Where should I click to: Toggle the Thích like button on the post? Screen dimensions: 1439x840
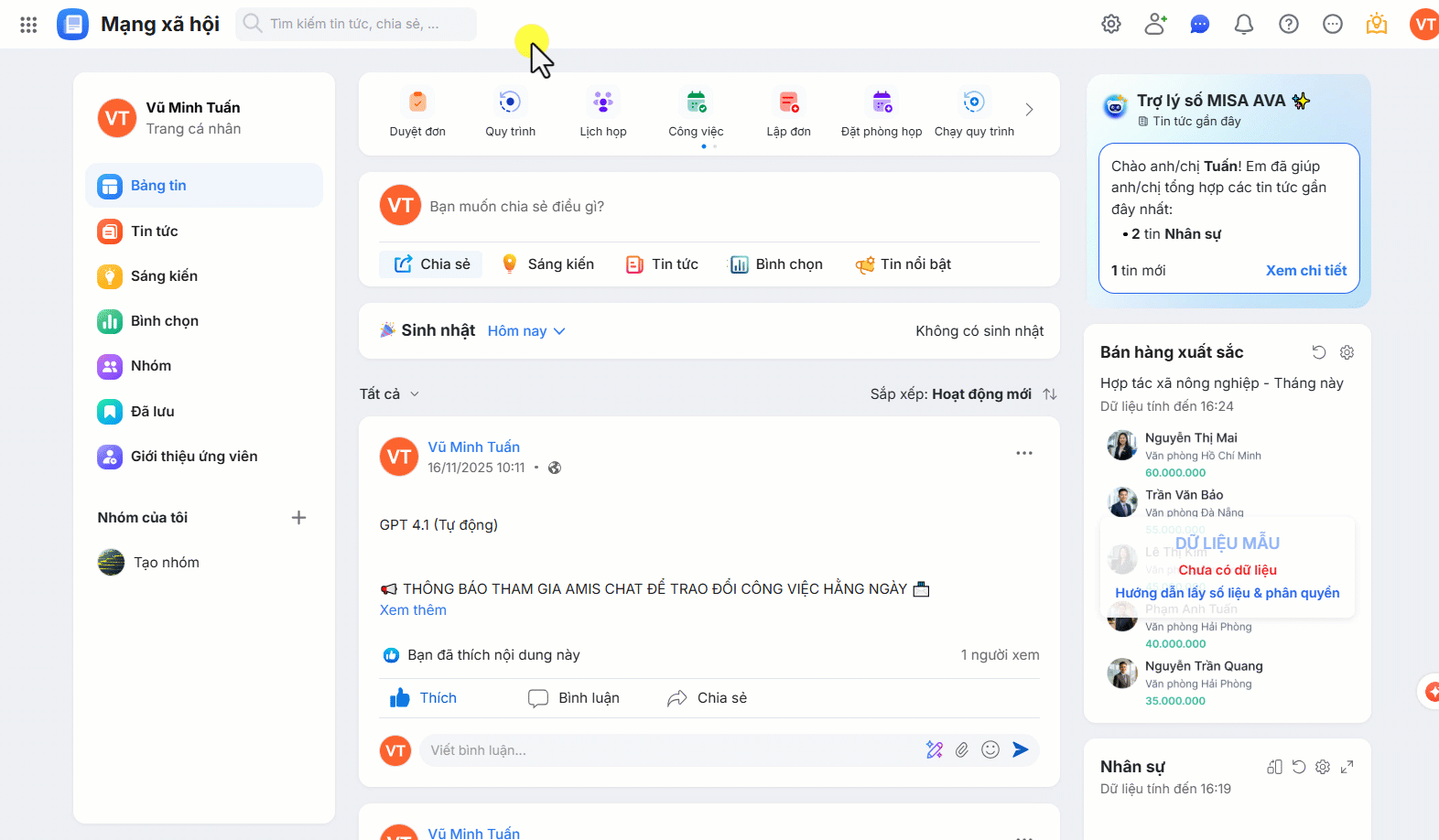423,698
